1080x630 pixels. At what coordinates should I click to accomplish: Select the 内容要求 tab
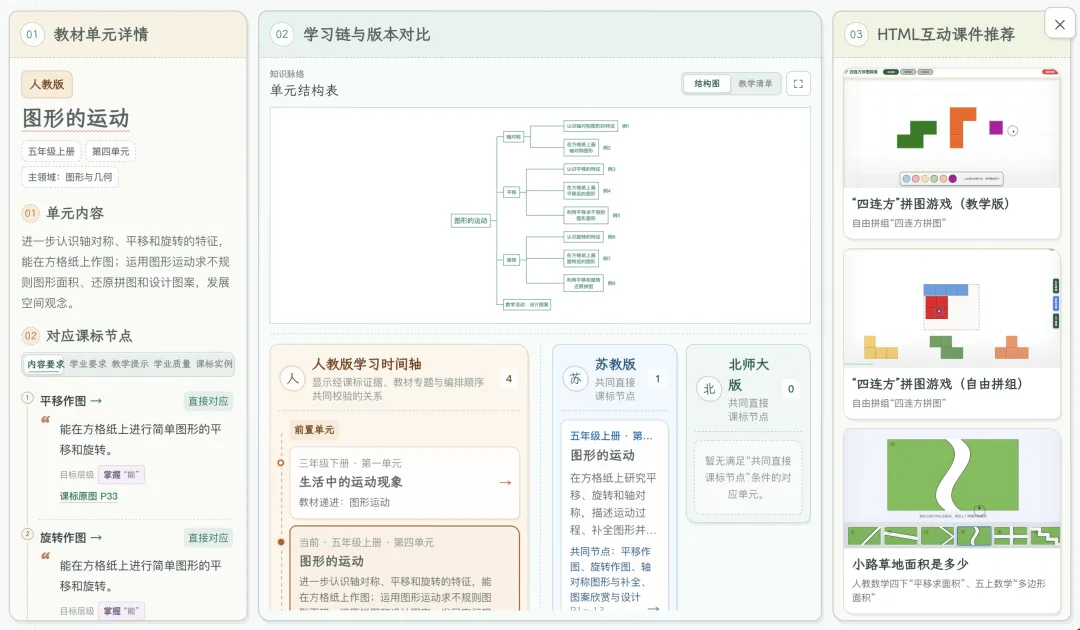[45, 364]
